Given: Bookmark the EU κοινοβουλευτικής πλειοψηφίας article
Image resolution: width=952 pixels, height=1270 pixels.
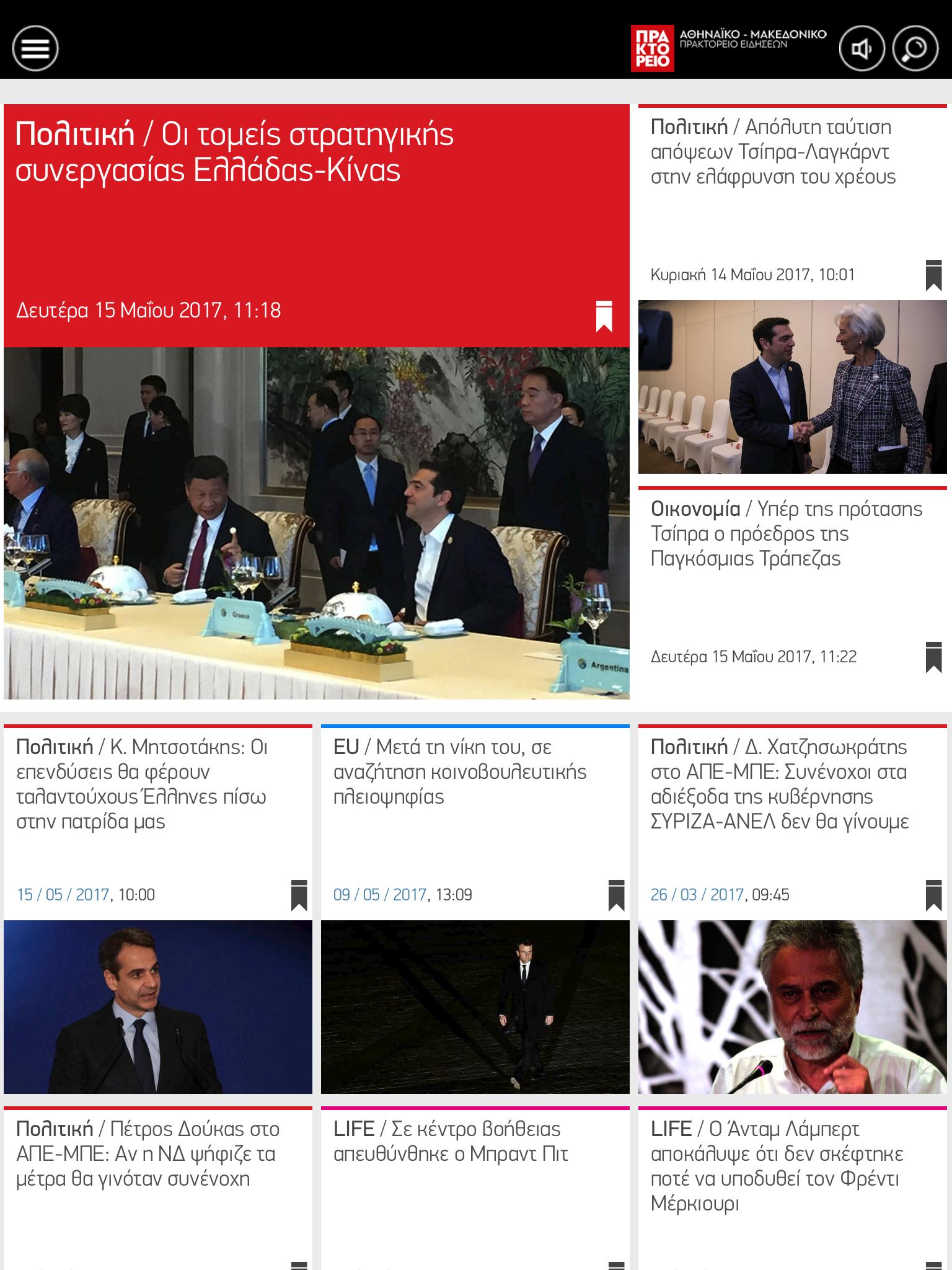Looking at the screenshot, I should click(x=616, y=895).
